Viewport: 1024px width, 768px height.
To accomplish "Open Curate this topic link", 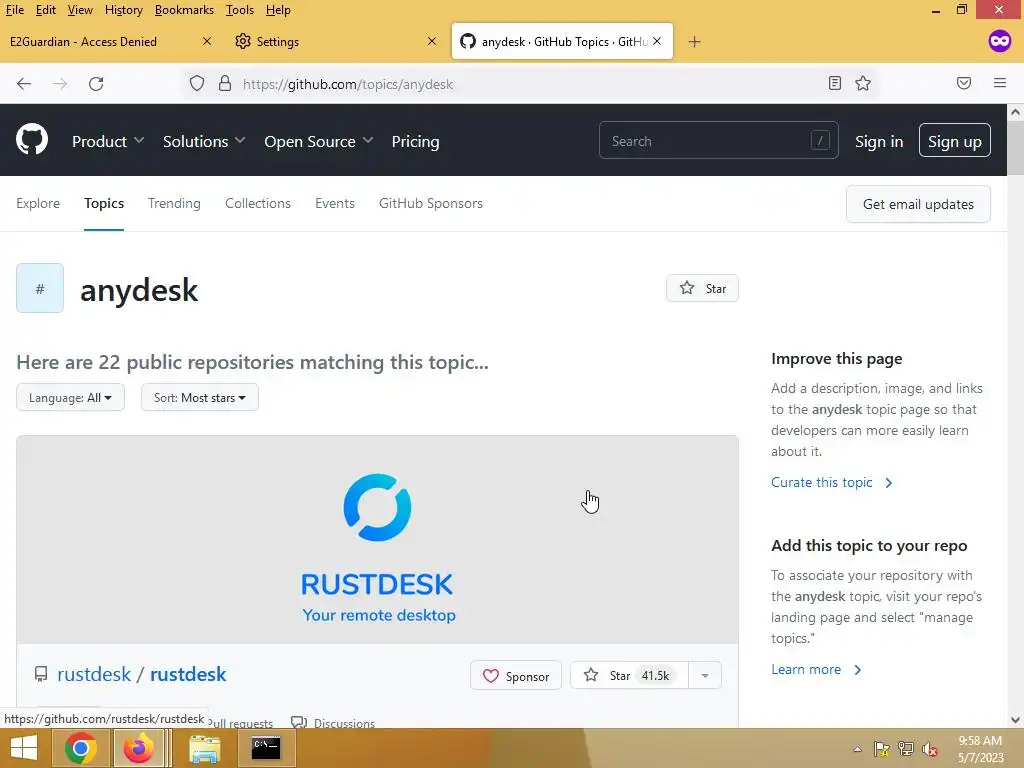I will pos(831,482).
